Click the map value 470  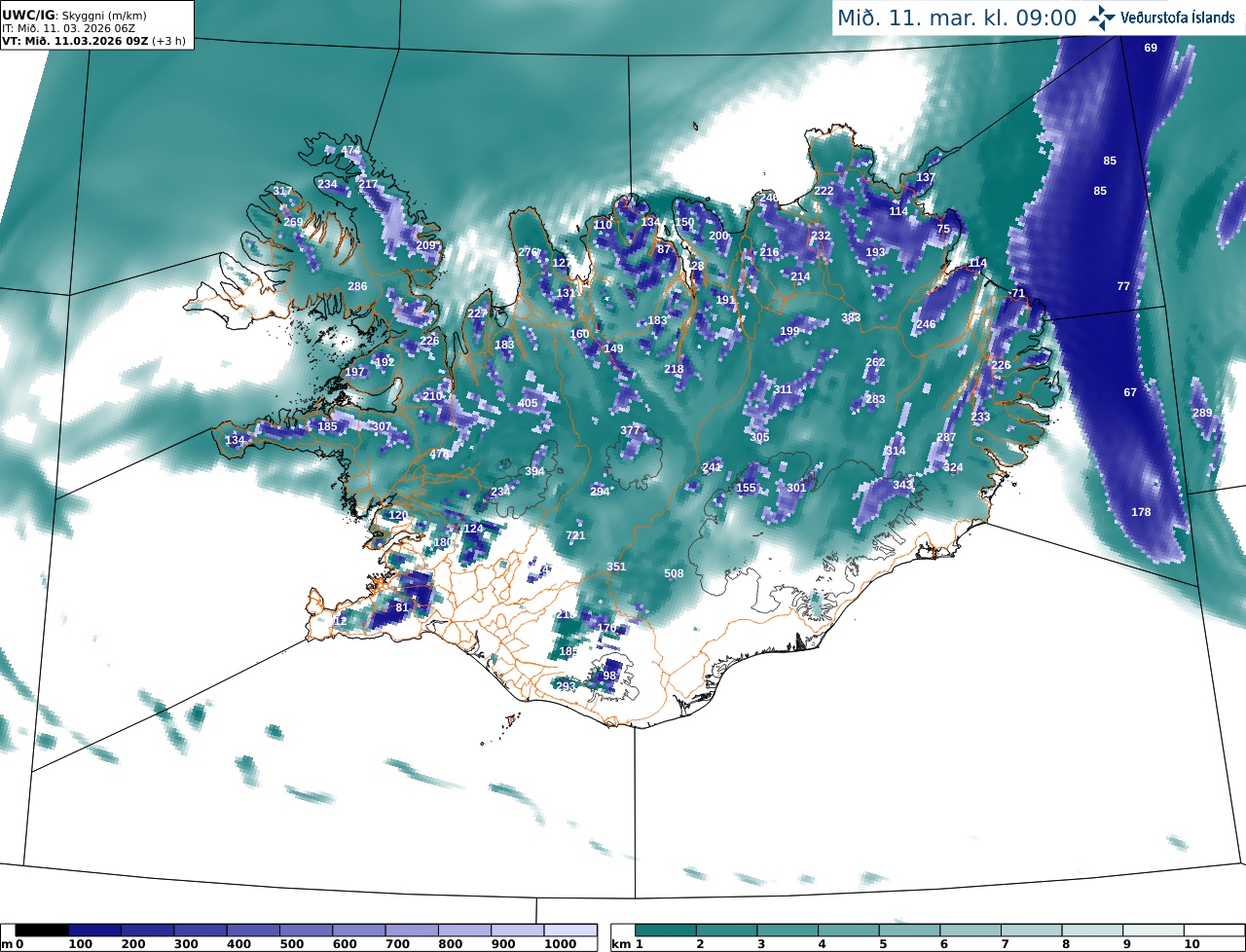point(440,454)
